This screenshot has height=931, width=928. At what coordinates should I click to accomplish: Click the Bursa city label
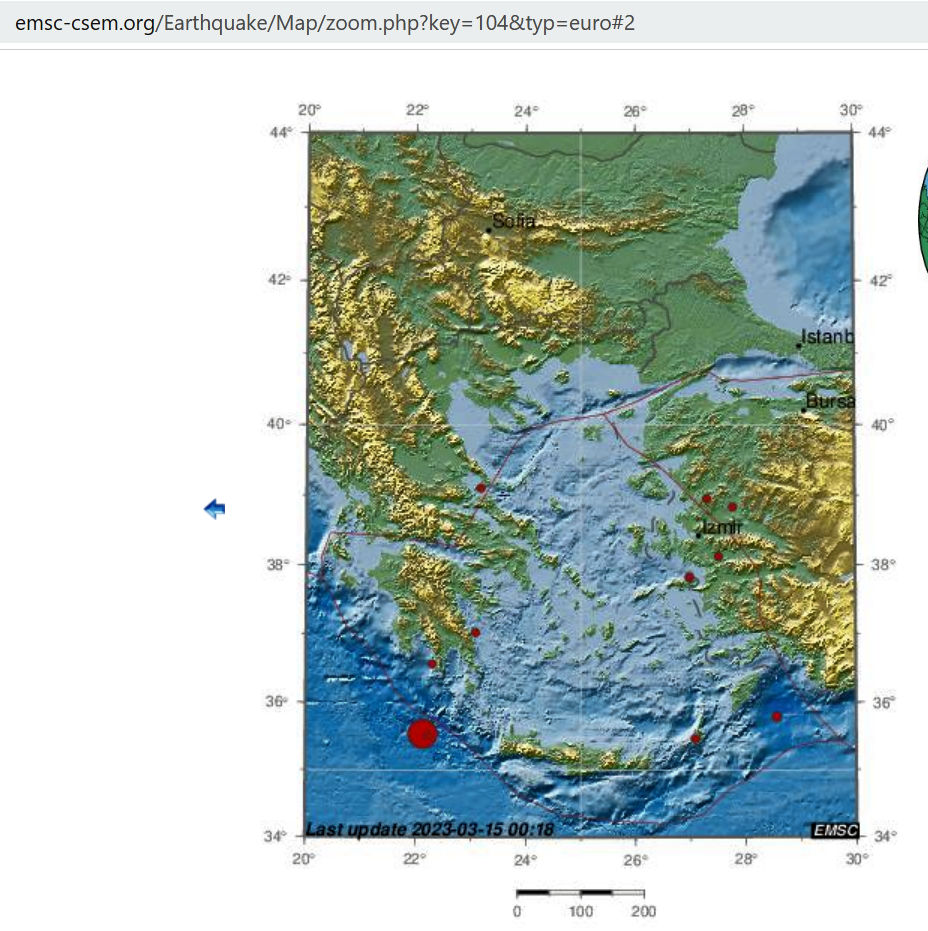(830, 401)
